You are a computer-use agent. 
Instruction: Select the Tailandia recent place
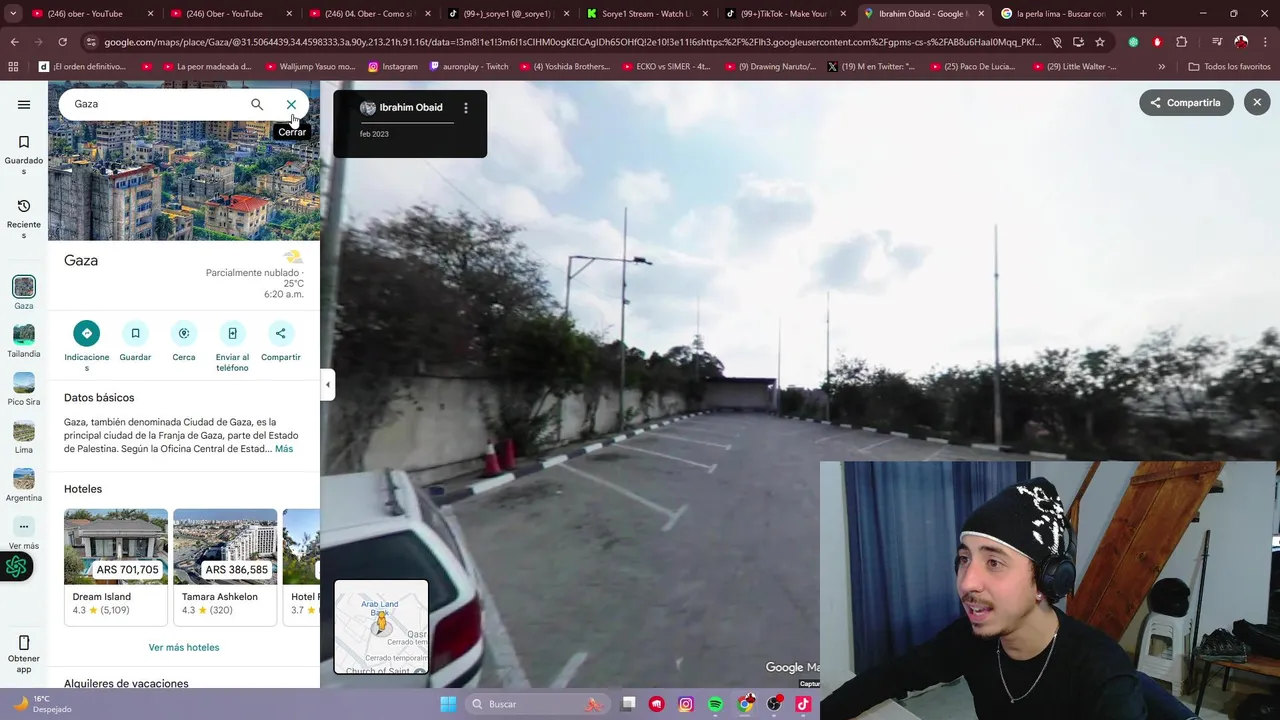click(x=24, y=341)
